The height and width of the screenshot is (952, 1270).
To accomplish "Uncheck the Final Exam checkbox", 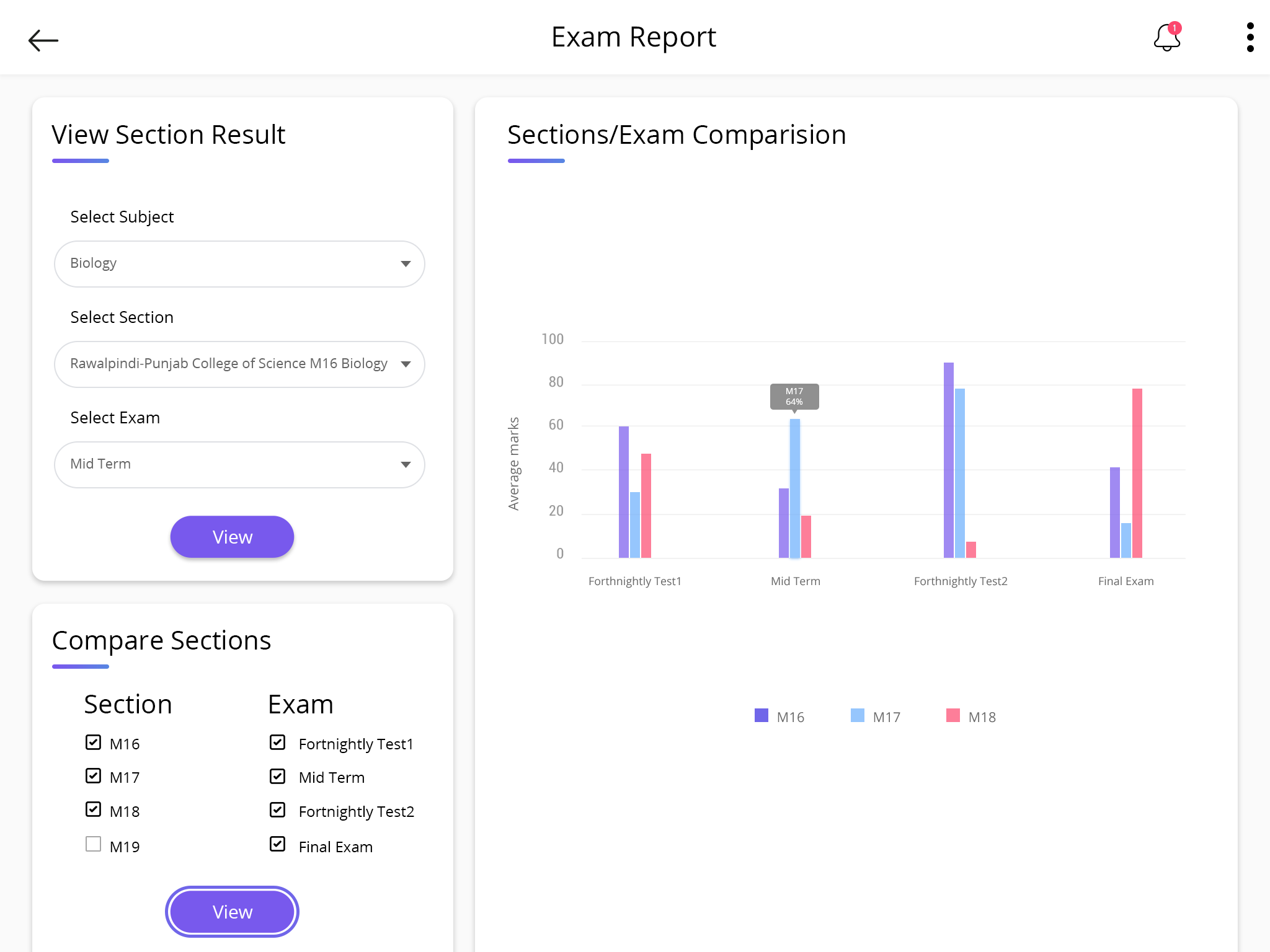I will point(277,845).
